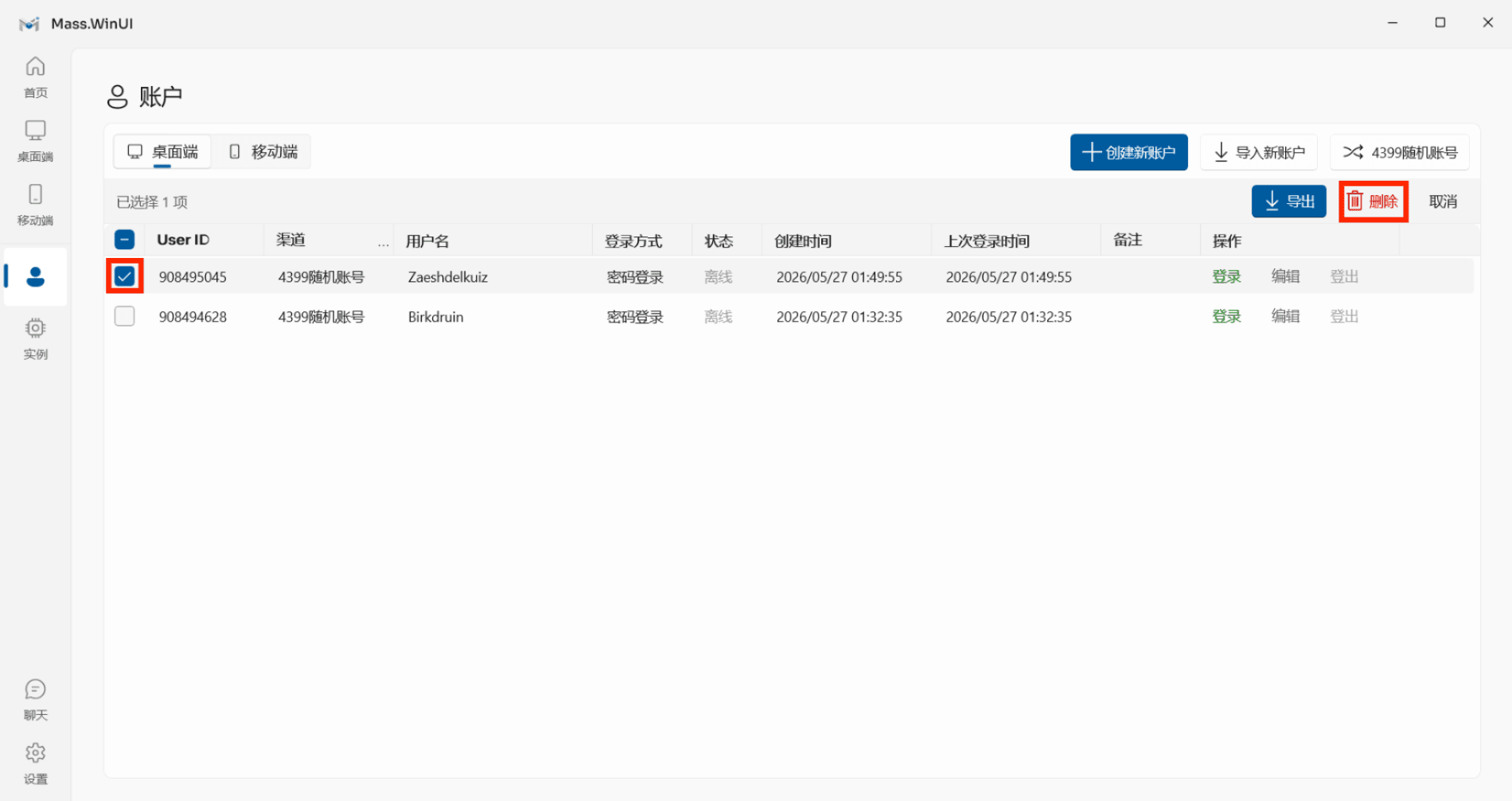Click creation time 2026/05/27 01:32:35
Screen dimensions: 1512x801
840,317
